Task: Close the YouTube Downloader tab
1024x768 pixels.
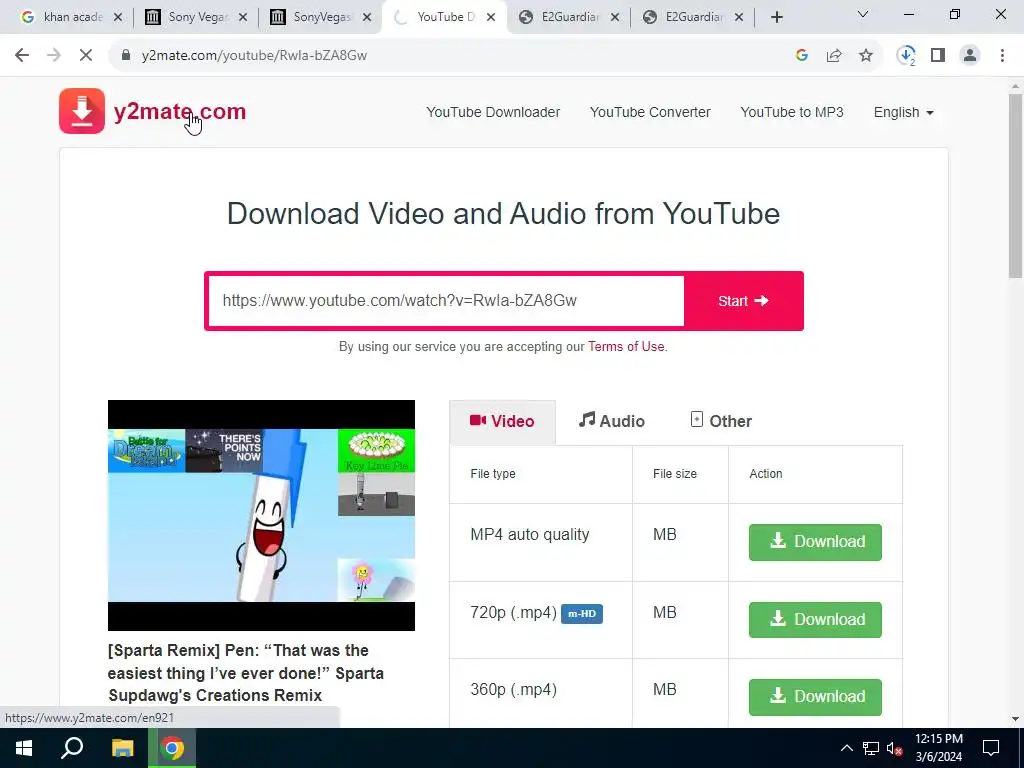Action: (x=491, y=17)
